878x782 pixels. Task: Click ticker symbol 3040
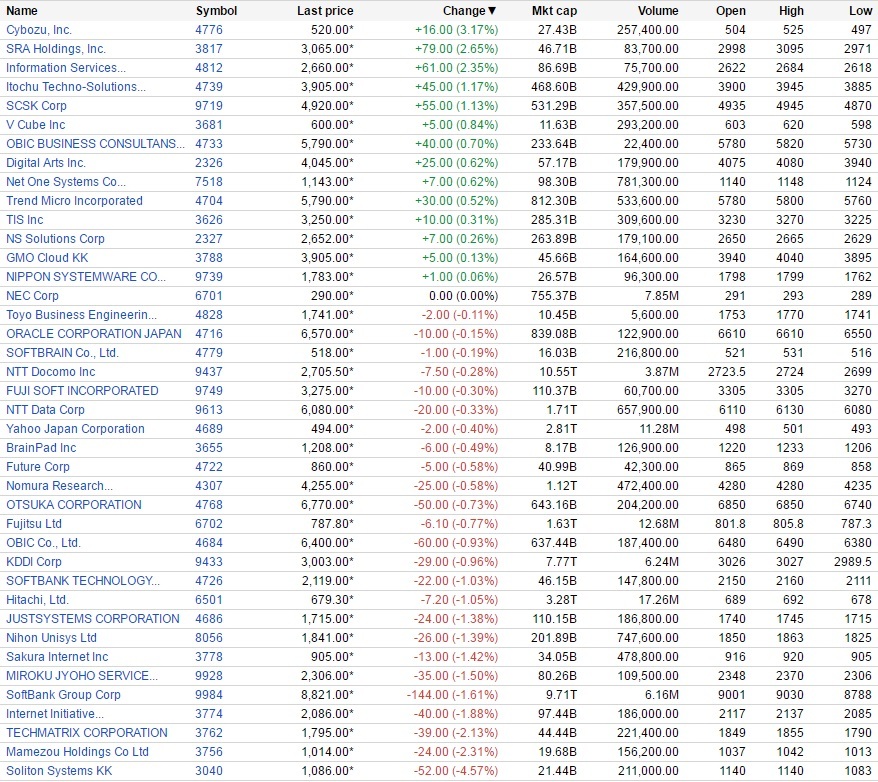coord(209,772)
